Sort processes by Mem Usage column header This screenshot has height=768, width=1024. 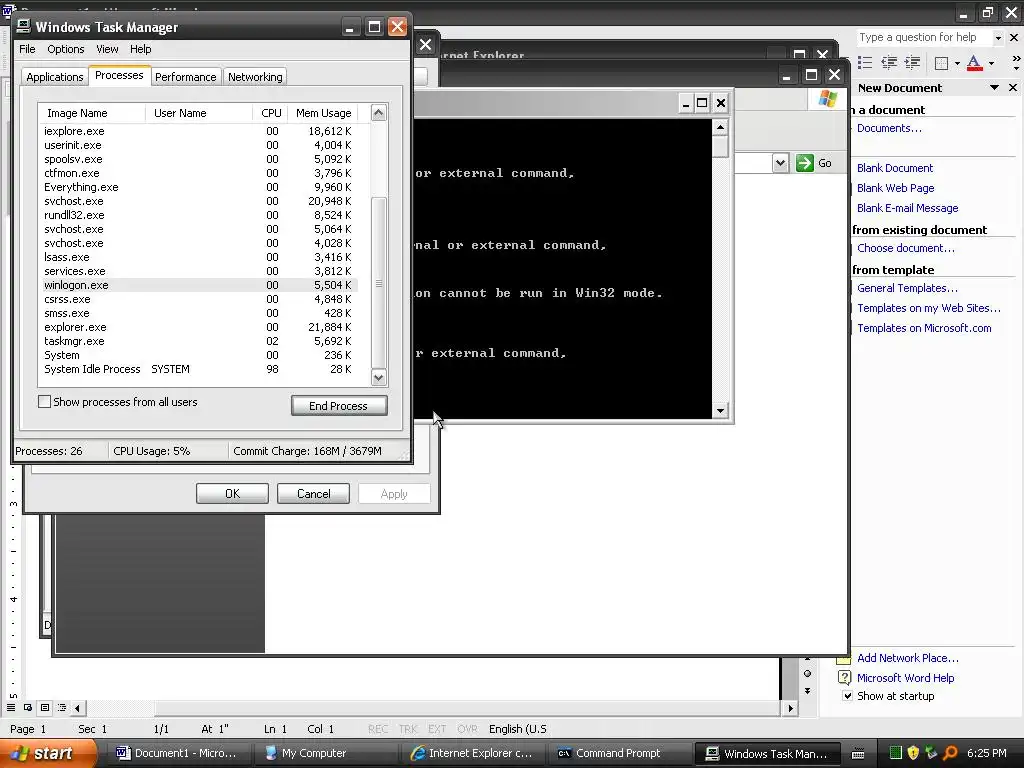(x=323, y=113)
